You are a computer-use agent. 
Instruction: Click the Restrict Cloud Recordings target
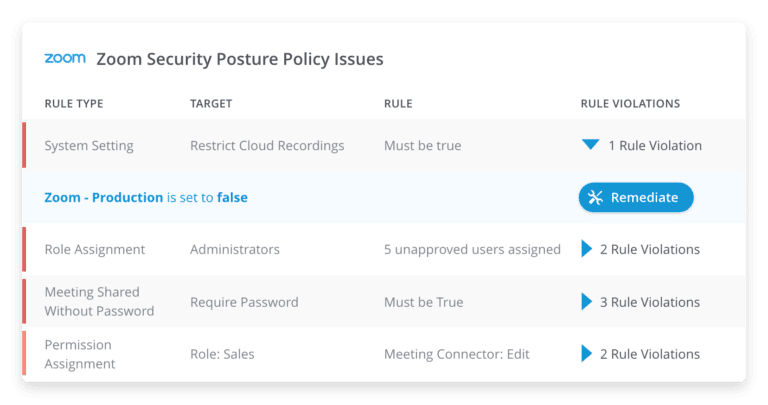[x=267, y=145]
